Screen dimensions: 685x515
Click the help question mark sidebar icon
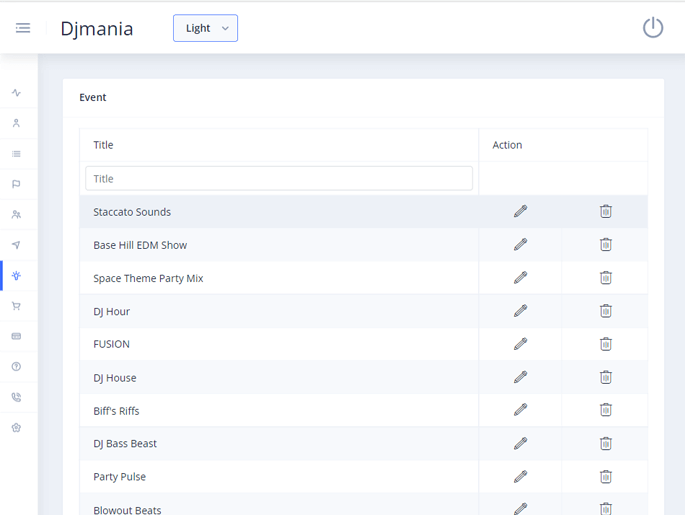pyautogui.click(x=16, y=367)
